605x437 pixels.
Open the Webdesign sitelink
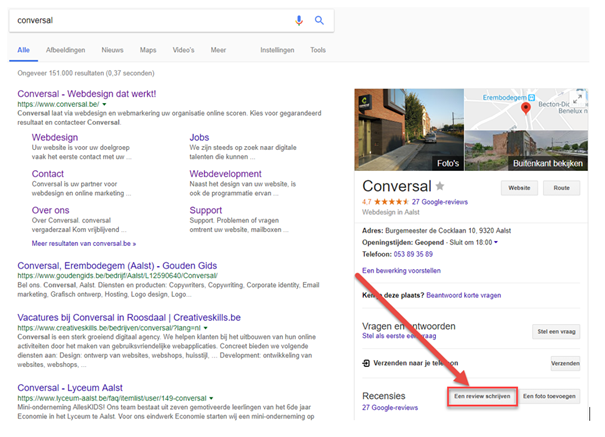click(x=55, y=137)
